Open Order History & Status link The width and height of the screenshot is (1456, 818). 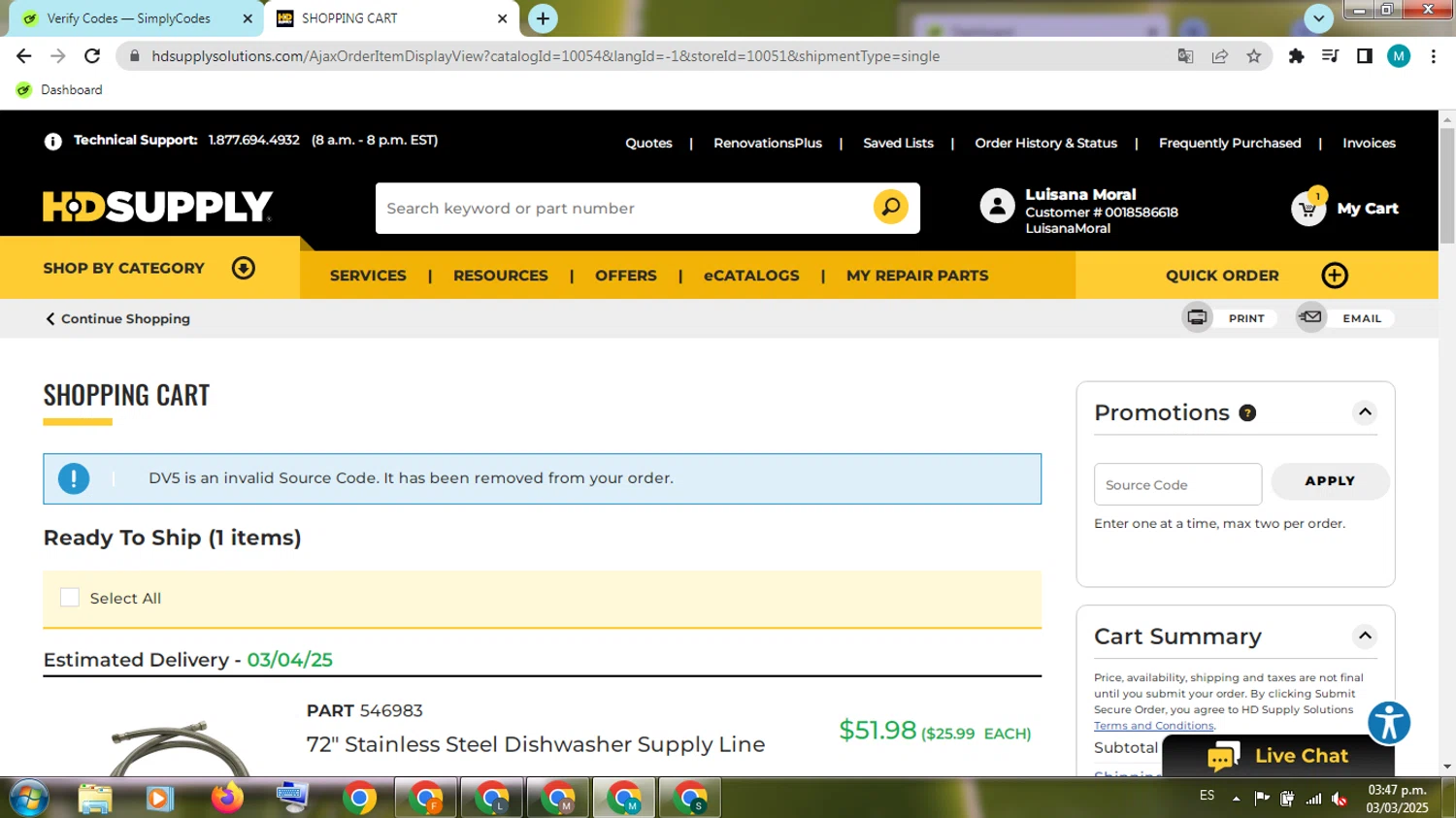[x=1045, y=143]
